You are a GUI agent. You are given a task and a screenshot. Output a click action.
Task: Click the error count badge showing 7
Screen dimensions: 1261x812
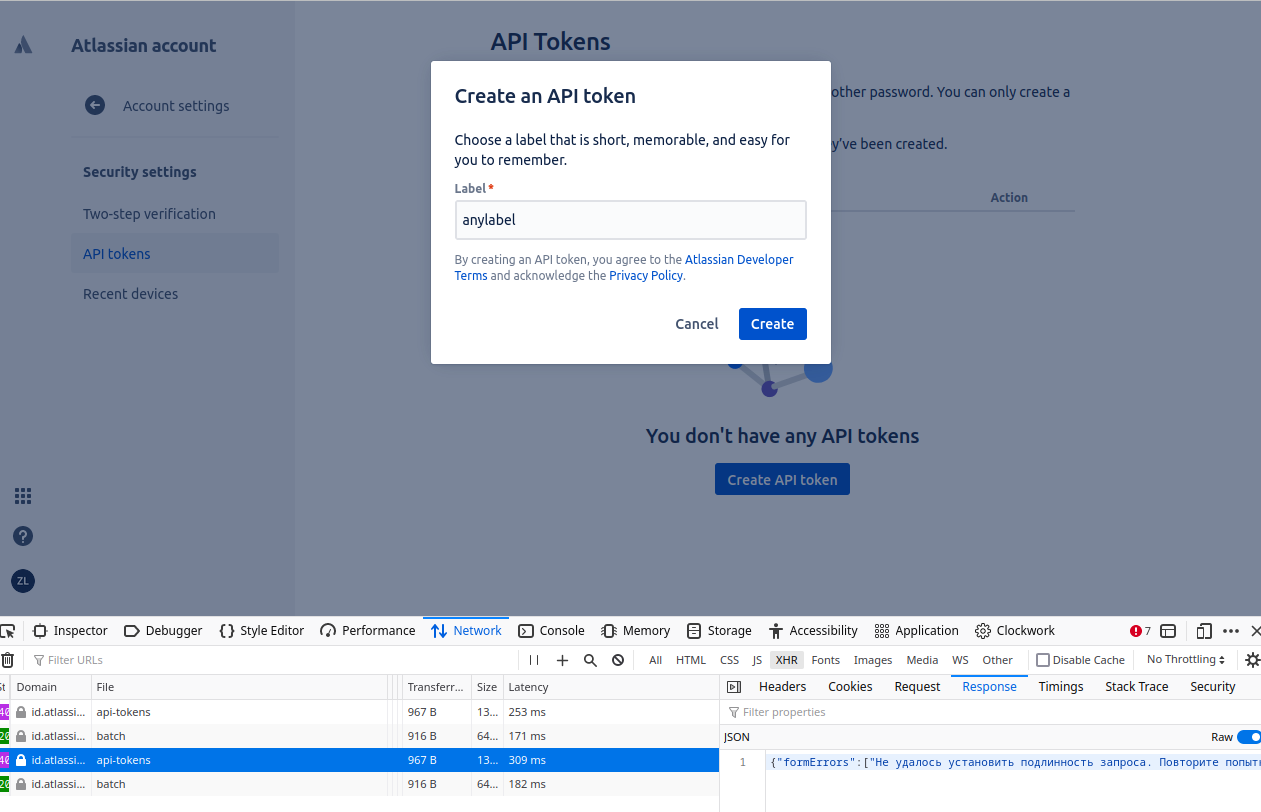(1140, 631)
